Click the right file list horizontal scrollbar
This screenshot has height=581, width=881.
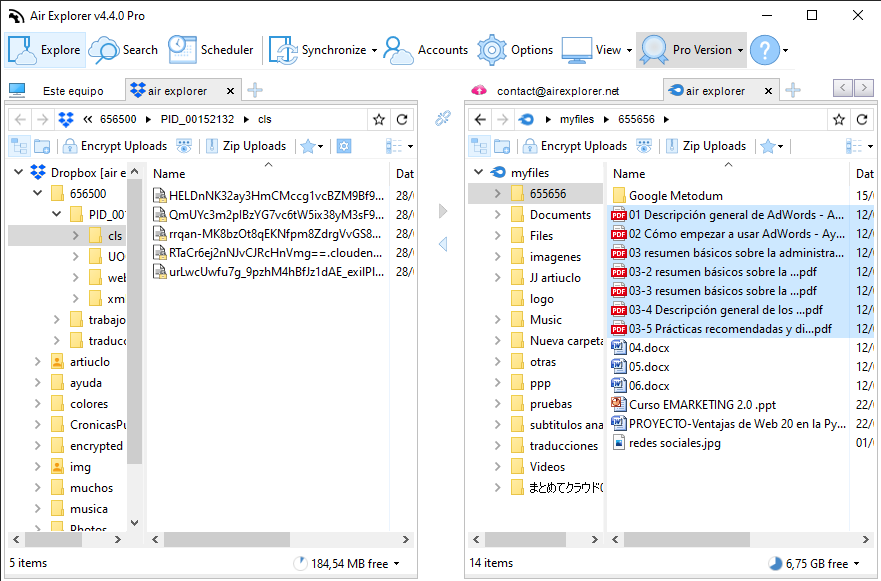point(687,540)
